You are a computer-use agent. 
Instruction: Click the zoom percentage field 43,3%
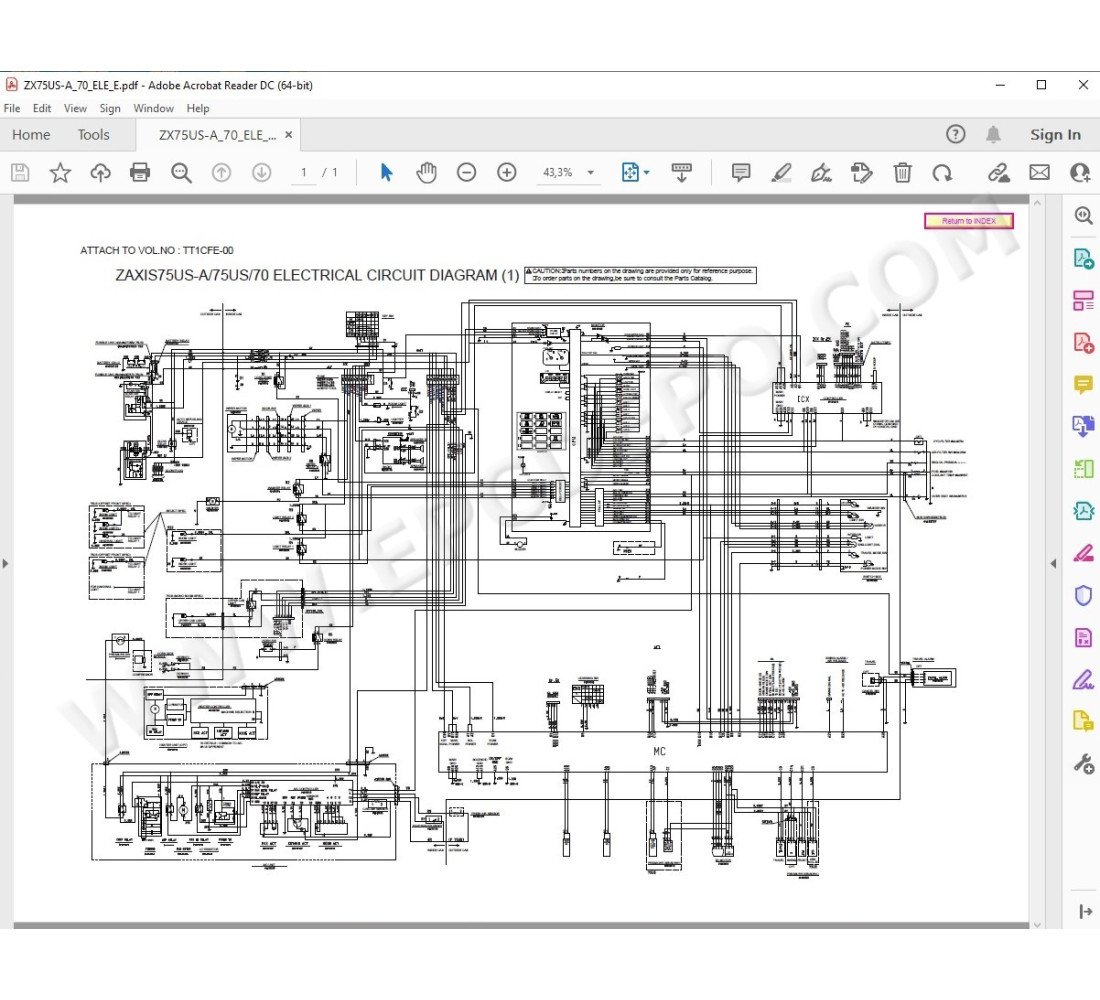[558, 173]
